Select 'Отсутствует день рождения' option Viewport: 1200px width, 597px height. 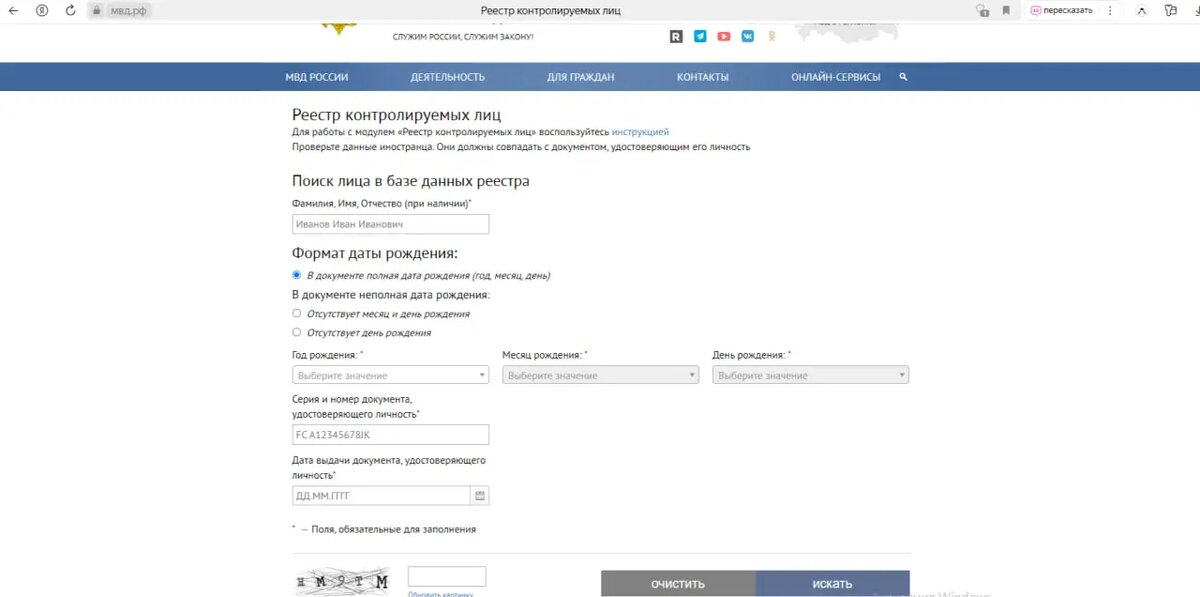pos(296,332)
